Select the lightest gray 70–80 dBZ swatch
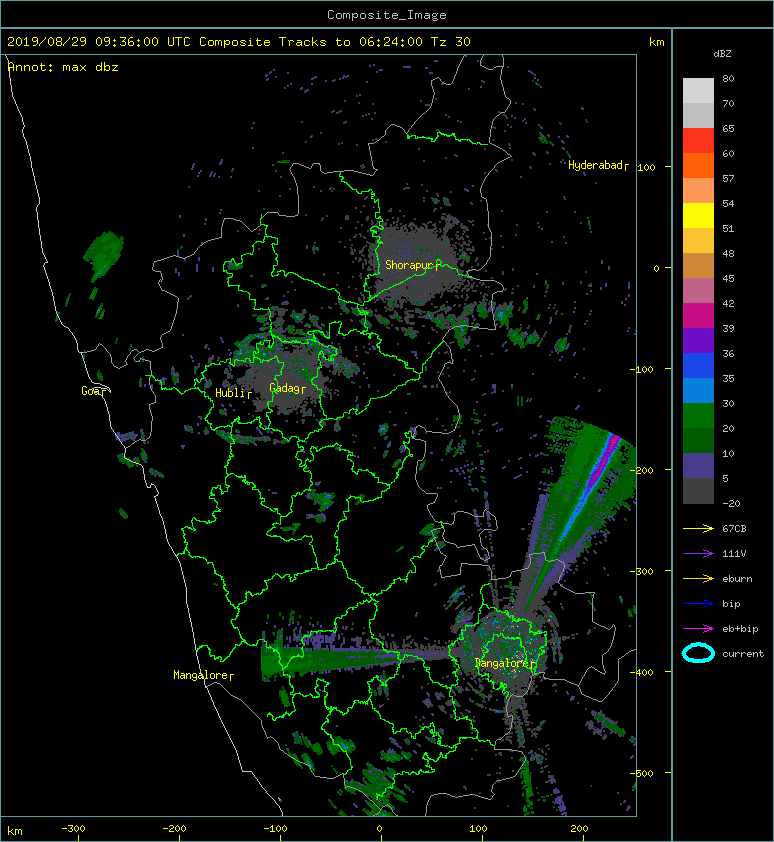Screen dimensions: 774x842 pyautogui.click(x=698, y=91)
